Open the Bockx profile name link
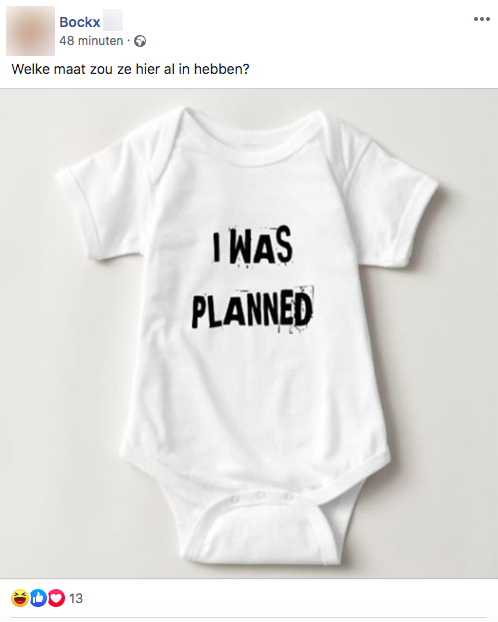Screen dimensions: 498x622 pyautogui.click(x=79, y=22)
